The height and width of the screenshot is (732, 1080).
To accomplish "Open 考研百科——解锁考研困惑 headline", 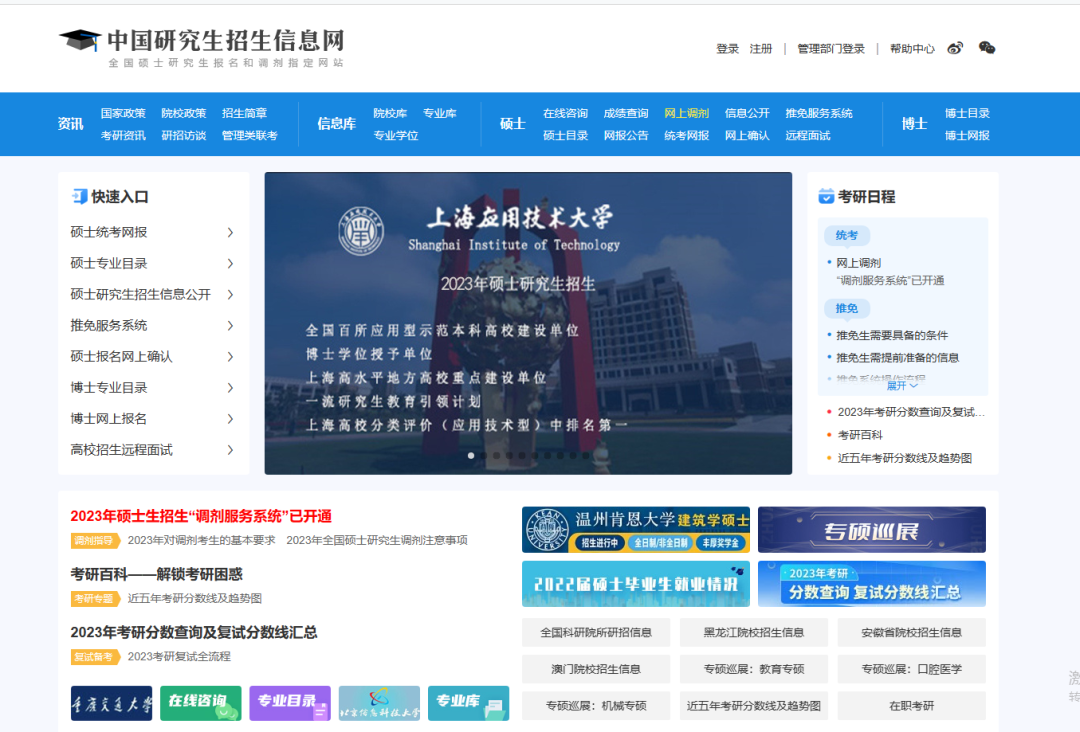I will click(156, 574).
